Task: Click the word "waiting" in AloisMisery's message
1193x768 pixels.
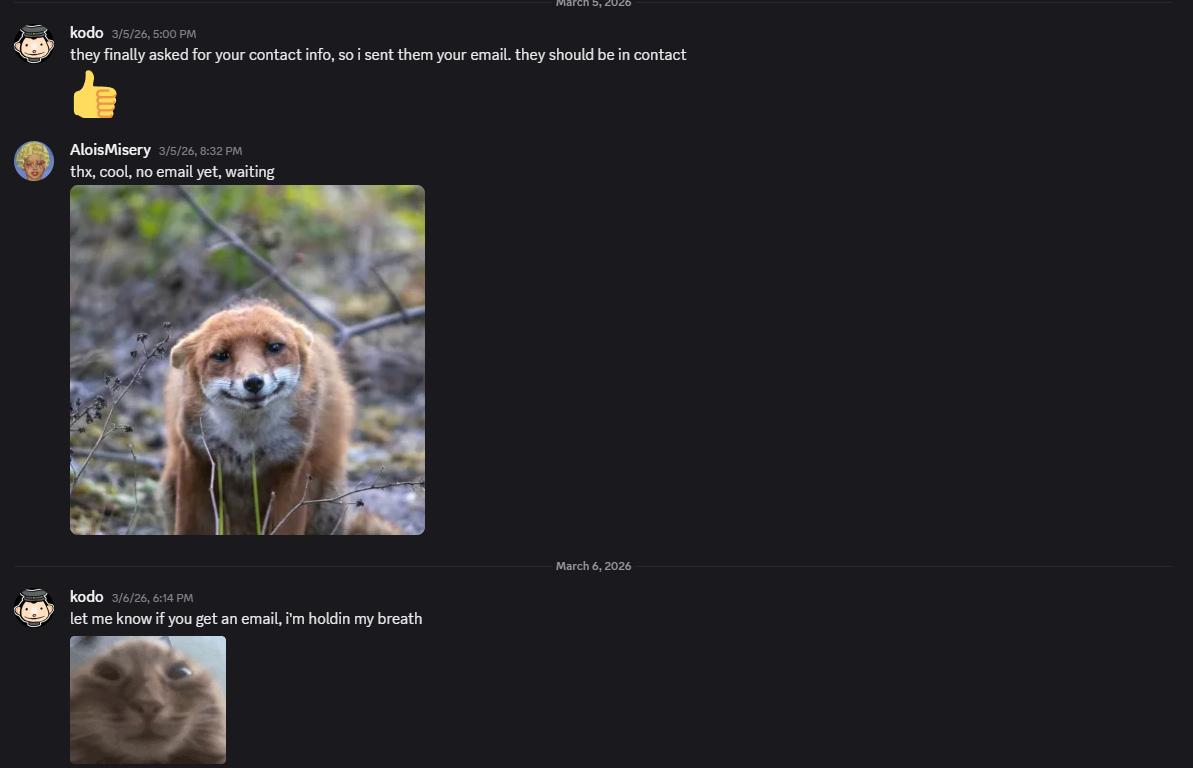Action: coord(250,172)
